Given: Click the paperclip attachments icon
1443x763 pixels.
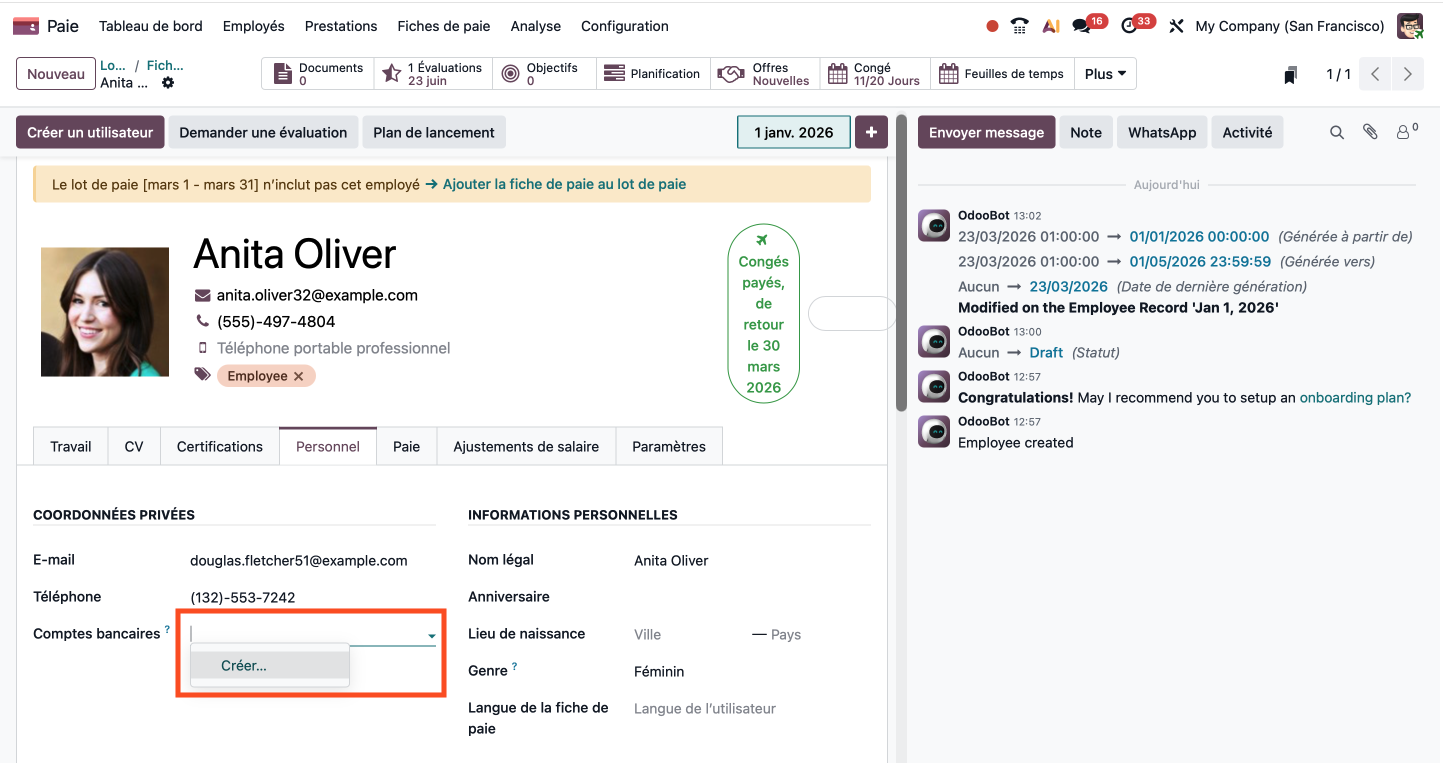Looking at the screenshot, I should tap(1371, 132).
